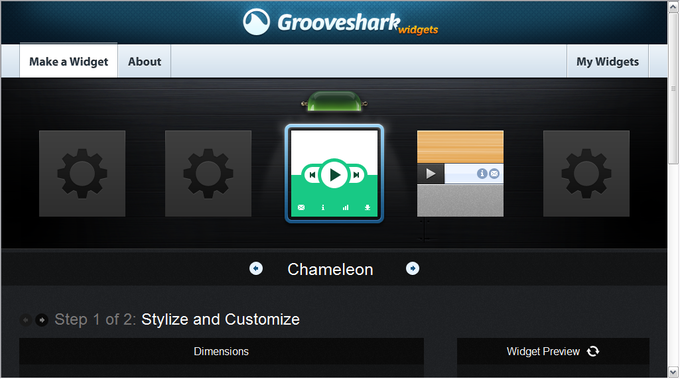
Task: Click play on the wooden widget thumbnail
Action: (431, 174)
